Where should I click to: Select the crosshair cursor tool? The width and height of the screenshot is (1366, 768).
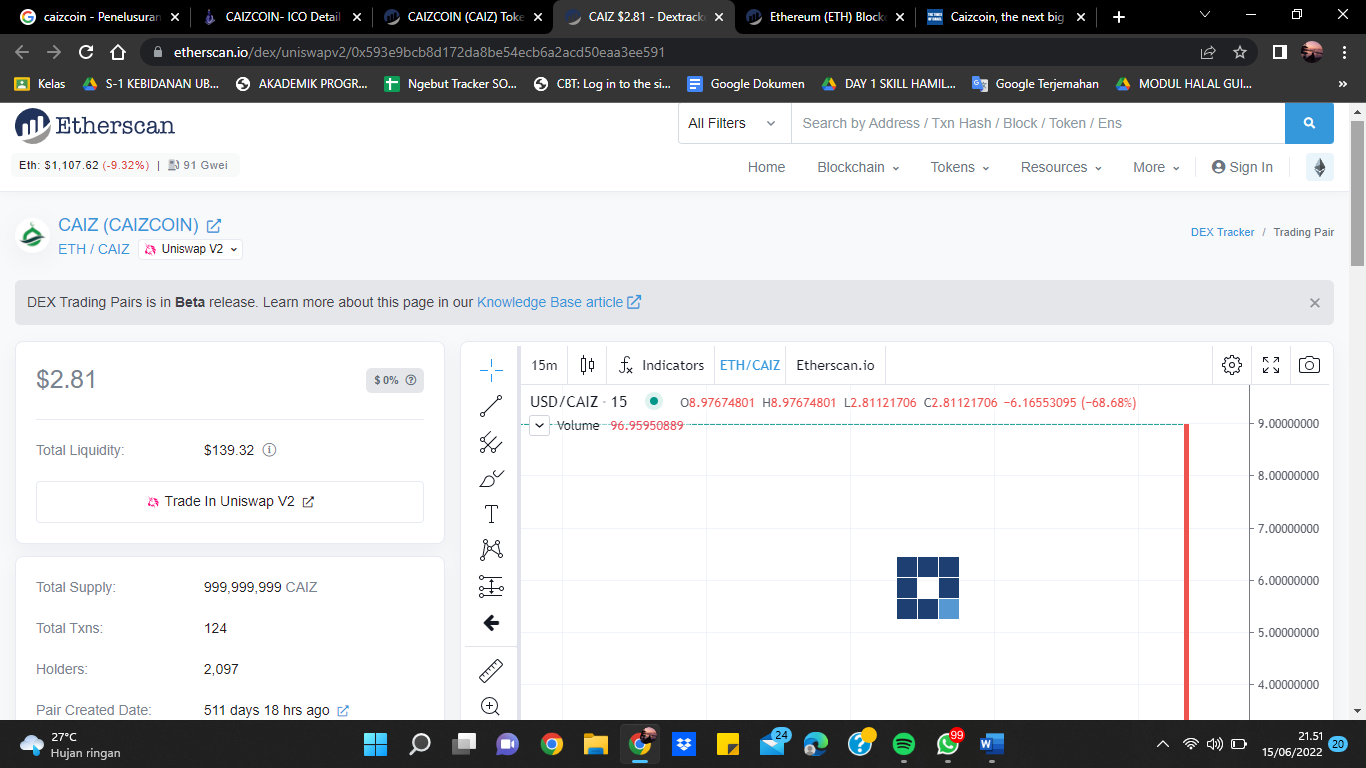pyautogui.click(x=491, y=371)
